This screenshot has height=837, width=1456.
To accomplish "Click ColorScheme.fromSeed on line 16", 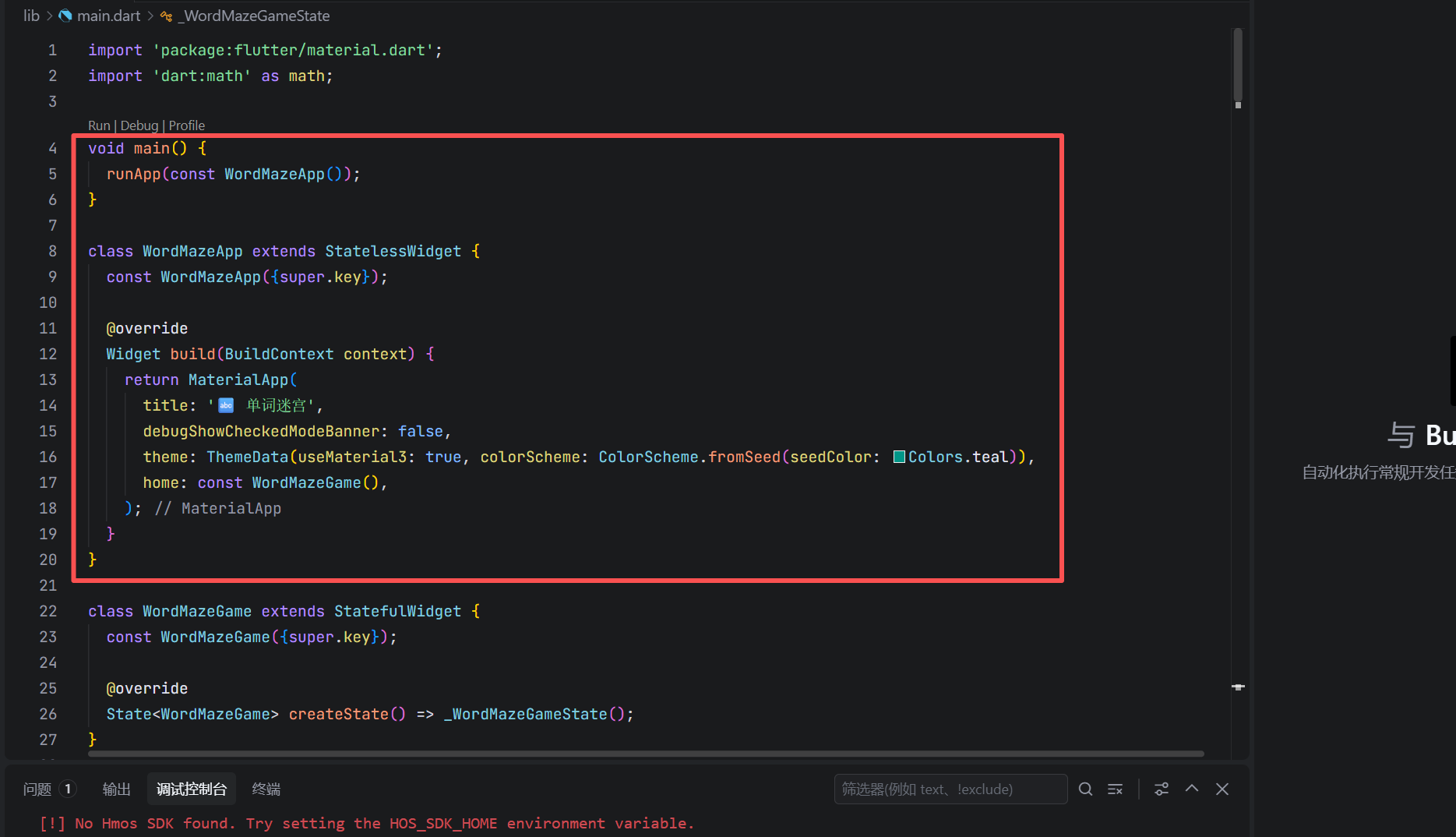I will pos(689,457).
